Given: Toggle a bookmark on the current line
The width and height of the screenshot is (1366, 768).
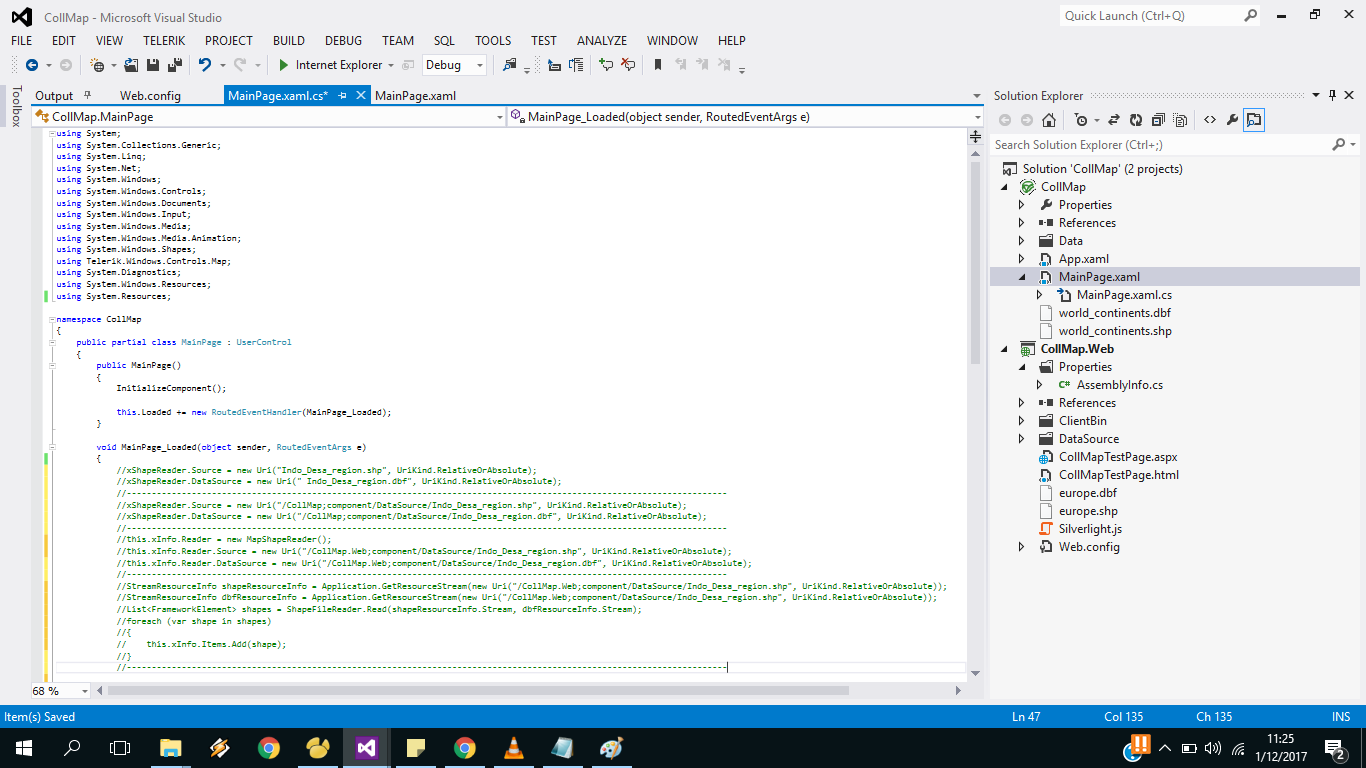Looking at the screenshot, I should [x=657, y=65].
